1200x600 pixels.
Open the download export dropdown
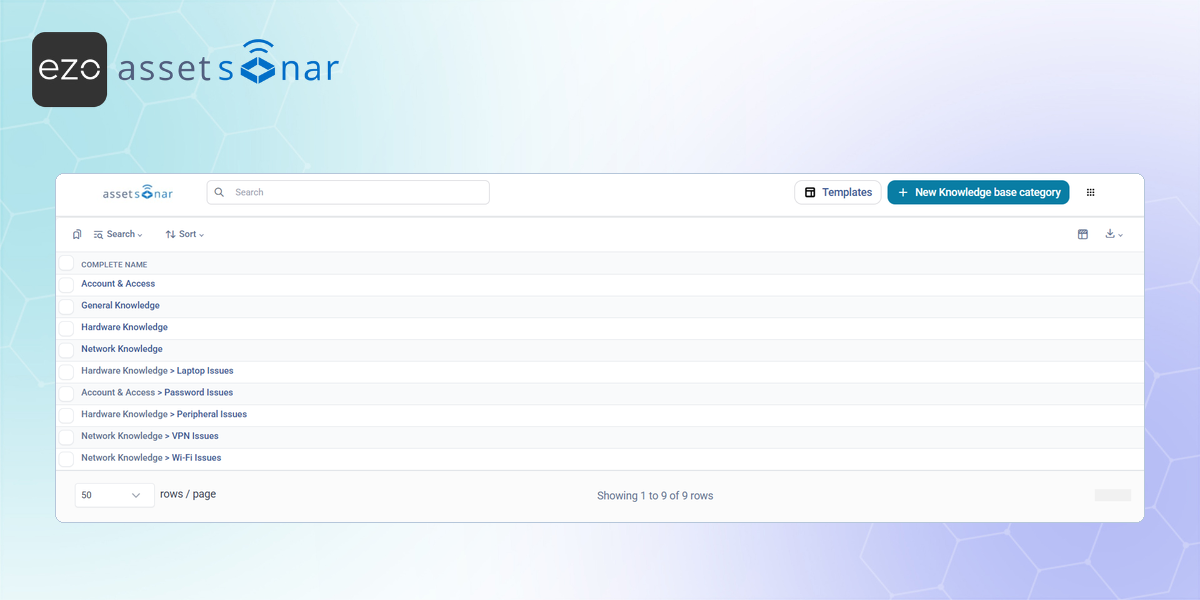coord(1113,234)
